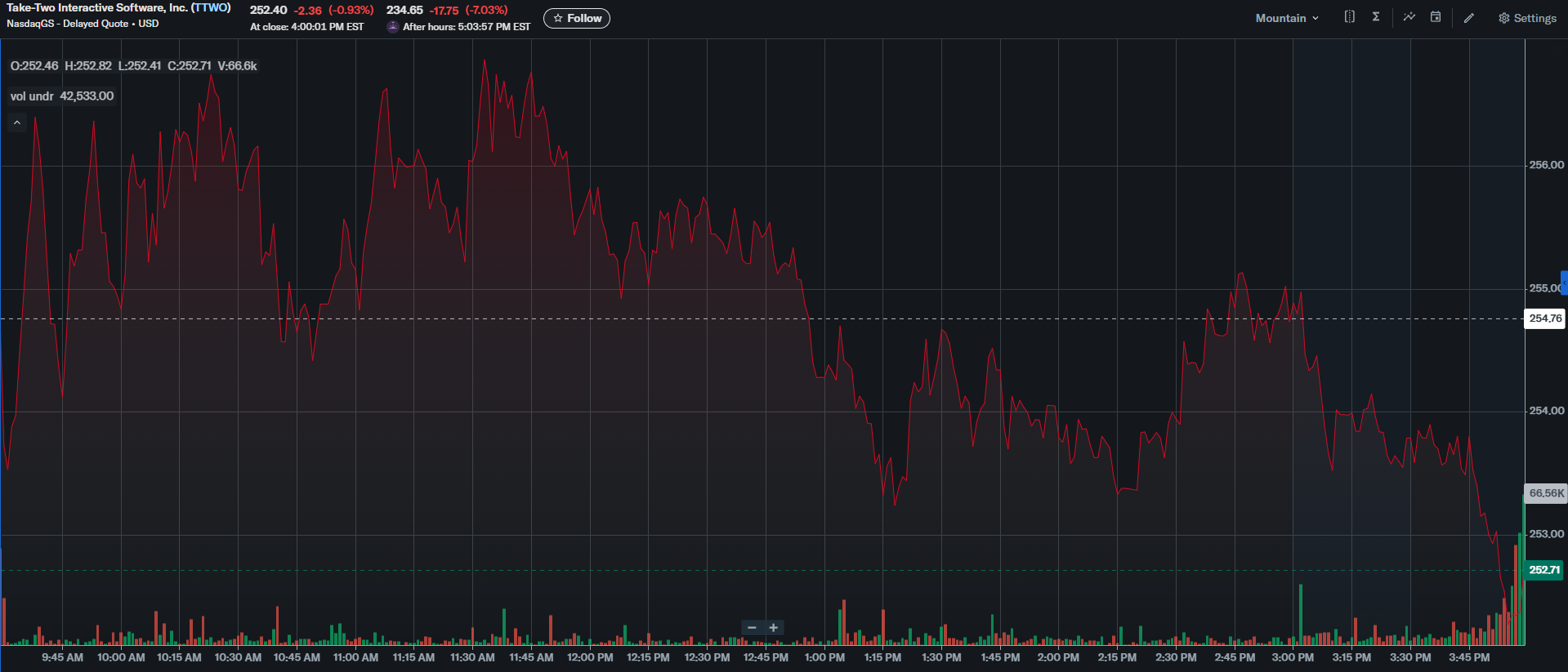1568x672 pixels.
Task: Click the sigma statistics icon
Action: tap(1376, 17)
